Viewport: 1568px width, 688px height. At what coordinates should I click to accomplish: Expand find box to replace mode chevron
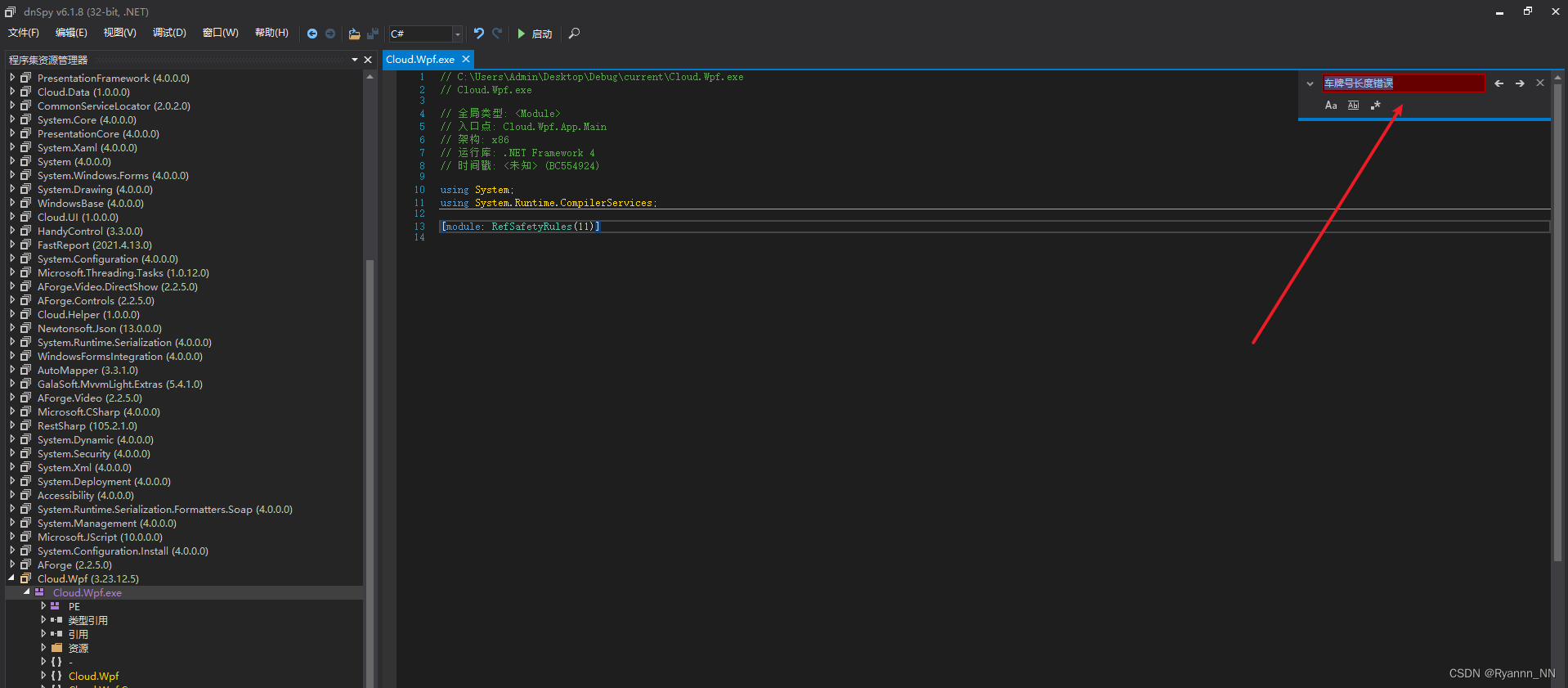(1310, 83)
